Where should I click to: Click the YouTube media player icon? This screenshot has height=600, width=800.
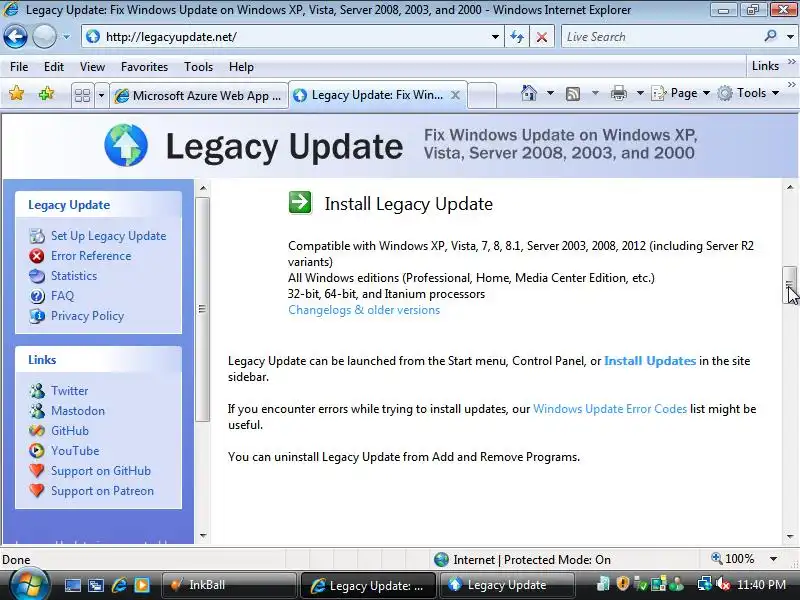(37, 451)
